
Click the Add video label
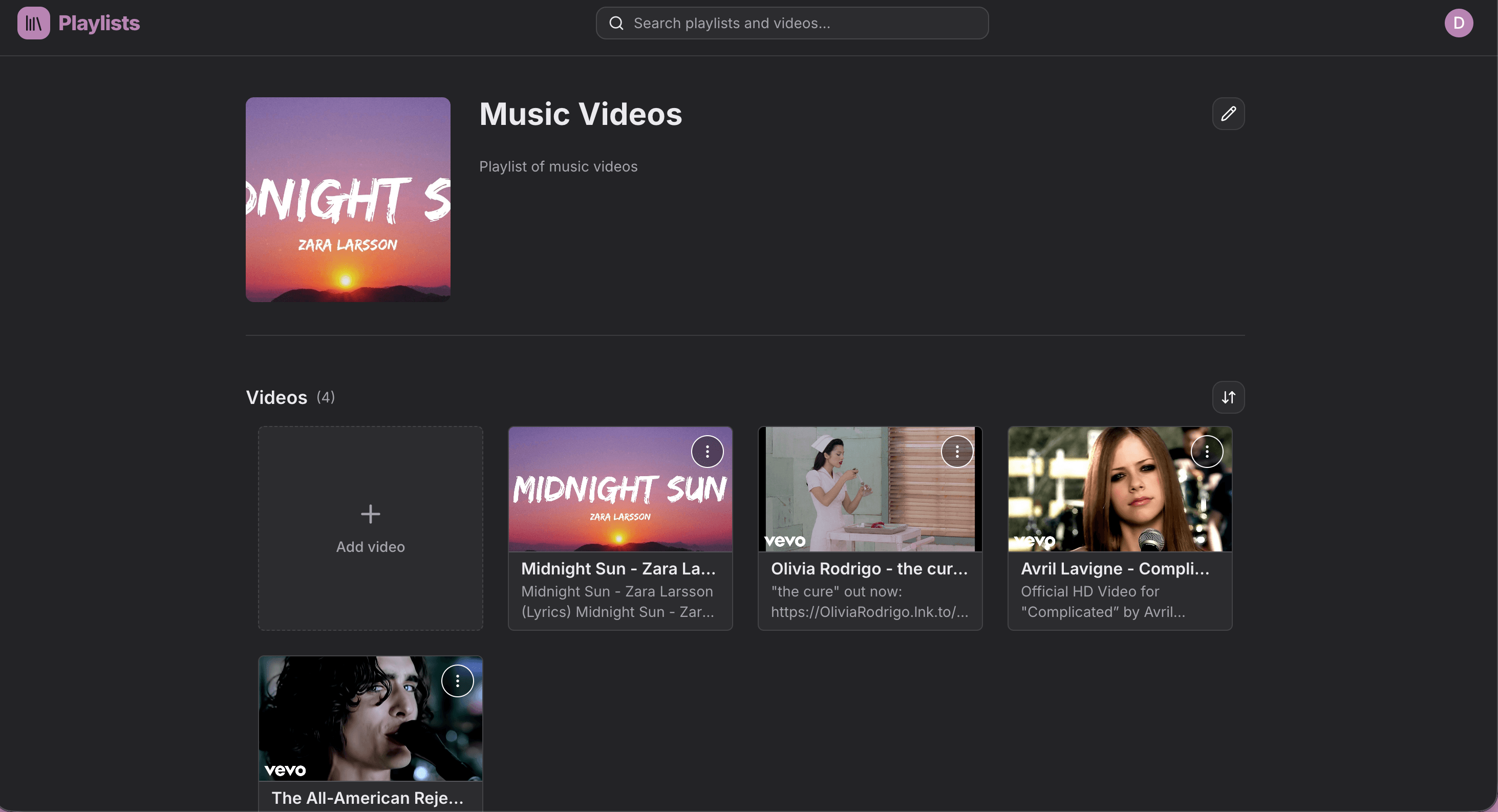[371, 547]
